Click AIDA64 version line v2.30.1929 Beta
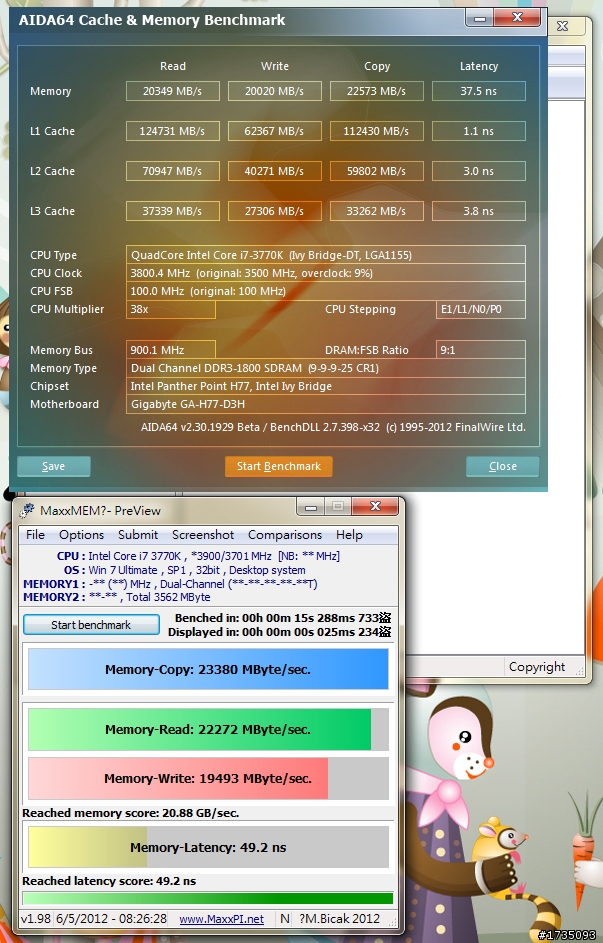The width and height of the screenshot is (603, 943). pos(333,427)
